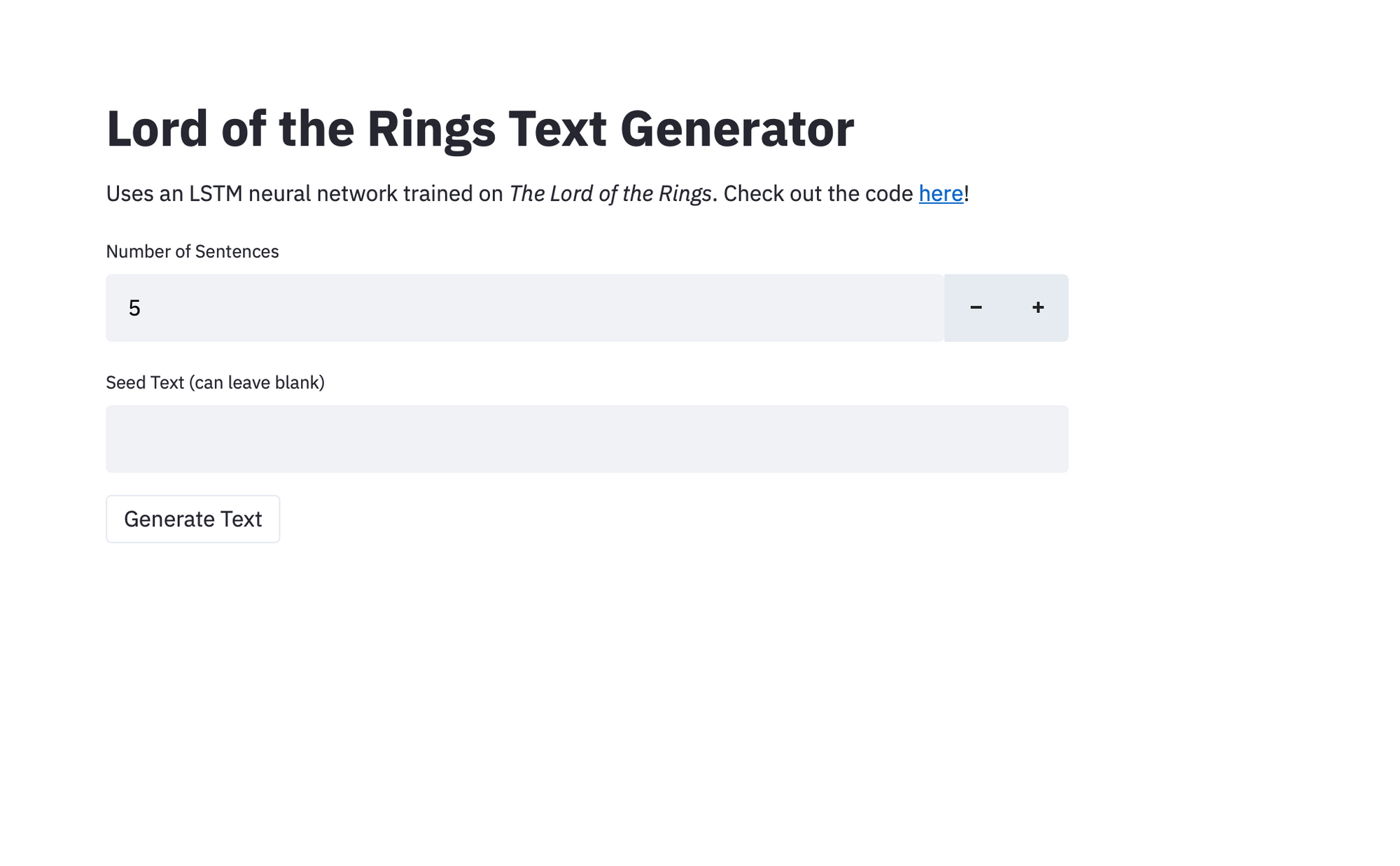
Task: Click middle of the sentences number box
Action: click(525, 308)
